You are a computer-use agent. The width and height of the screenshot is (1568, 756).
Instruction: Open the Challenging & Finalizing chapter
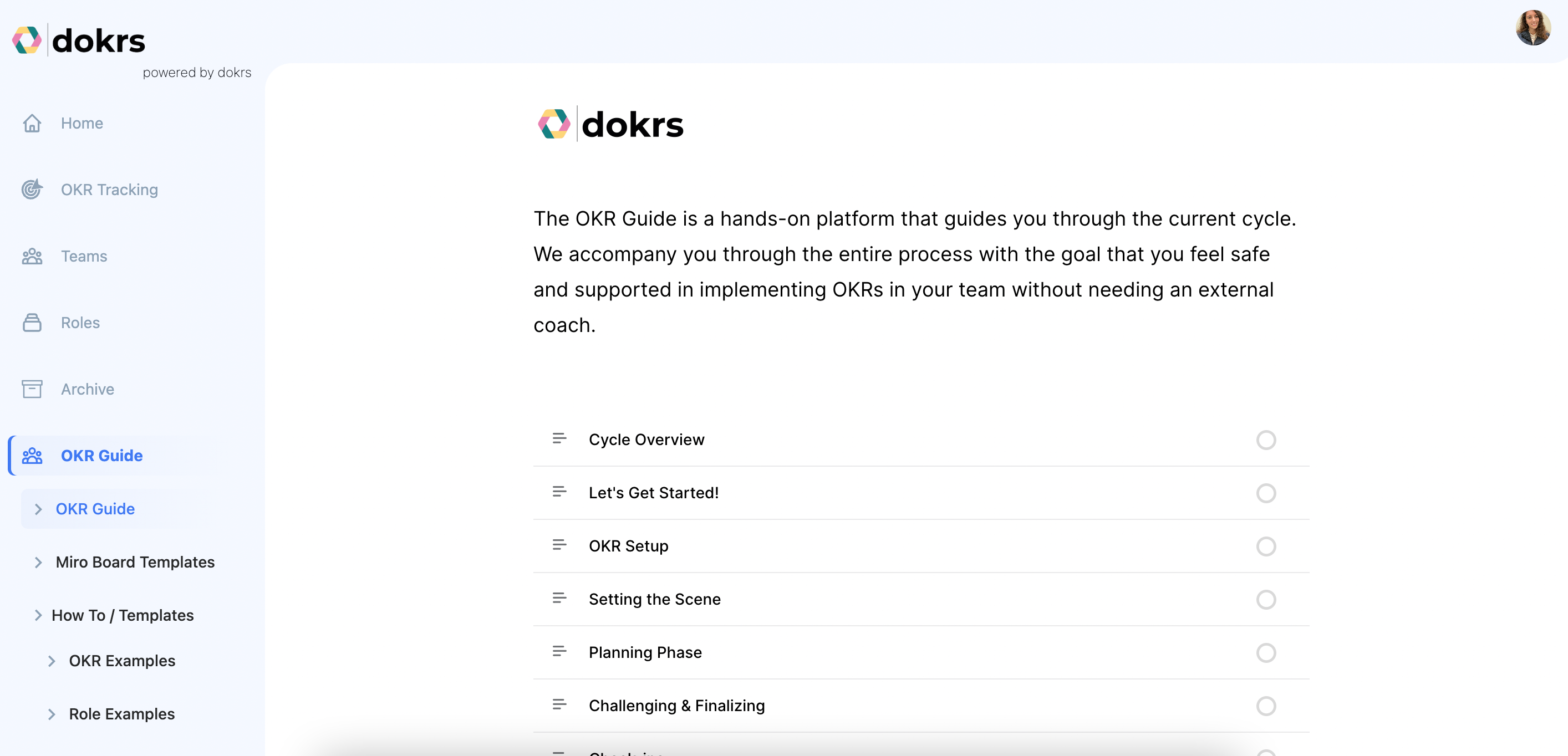pyautogui.click(x=676, y=706)
